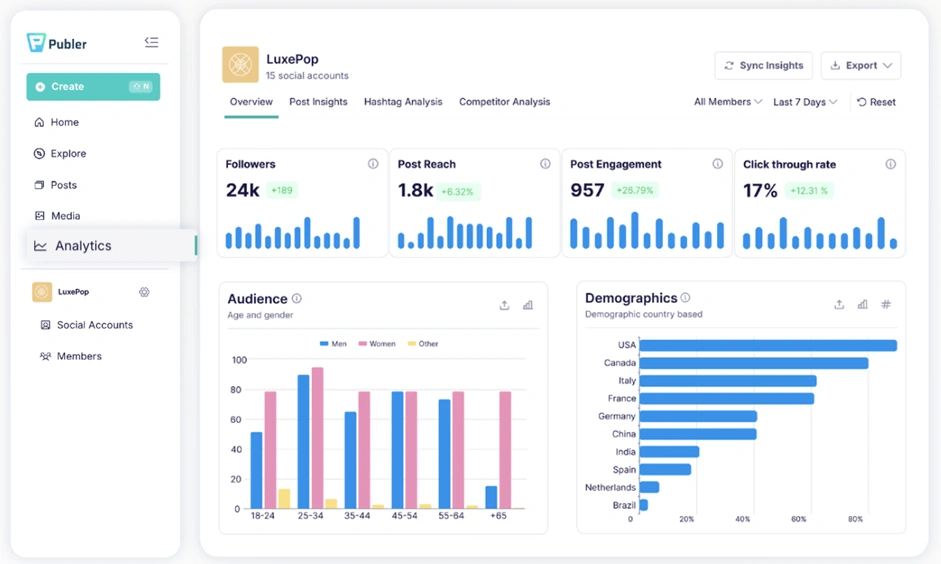This screenshot has width=941, height=564.
Task: Click the Click through rate info icon
Action: coord(890,164)
